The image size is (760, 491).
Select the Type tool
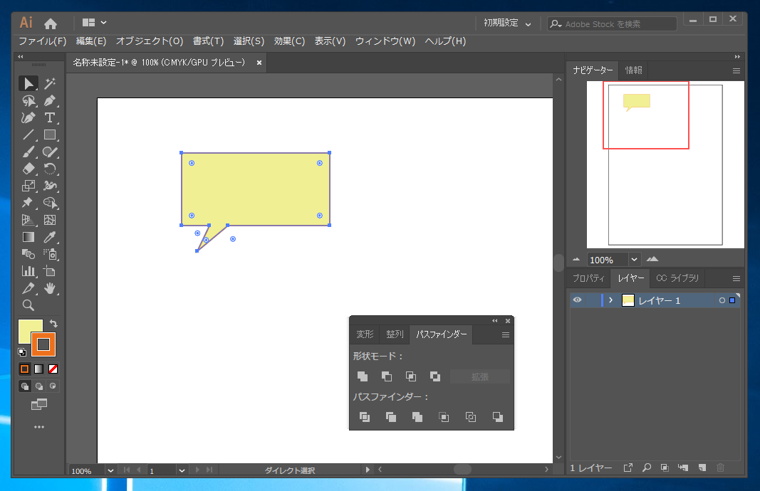click(x=50, y=118)
